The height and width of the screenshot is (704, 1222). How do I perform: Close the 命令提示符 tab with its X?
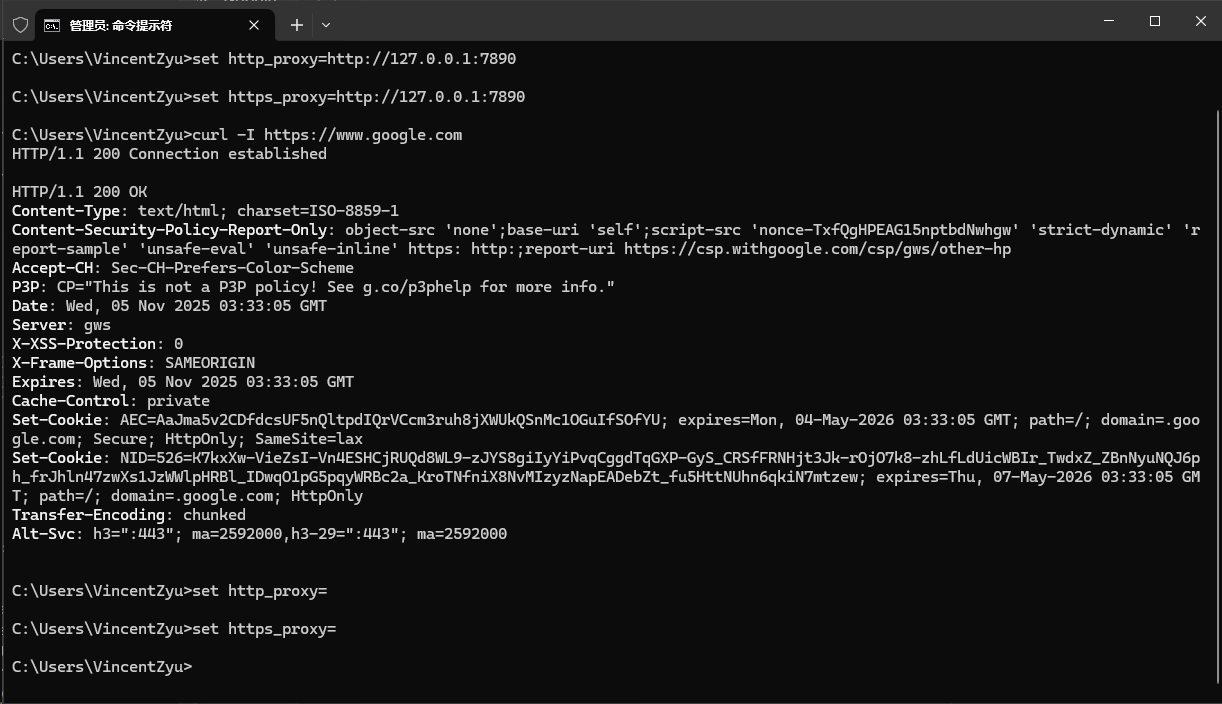[x=254, y=24]
